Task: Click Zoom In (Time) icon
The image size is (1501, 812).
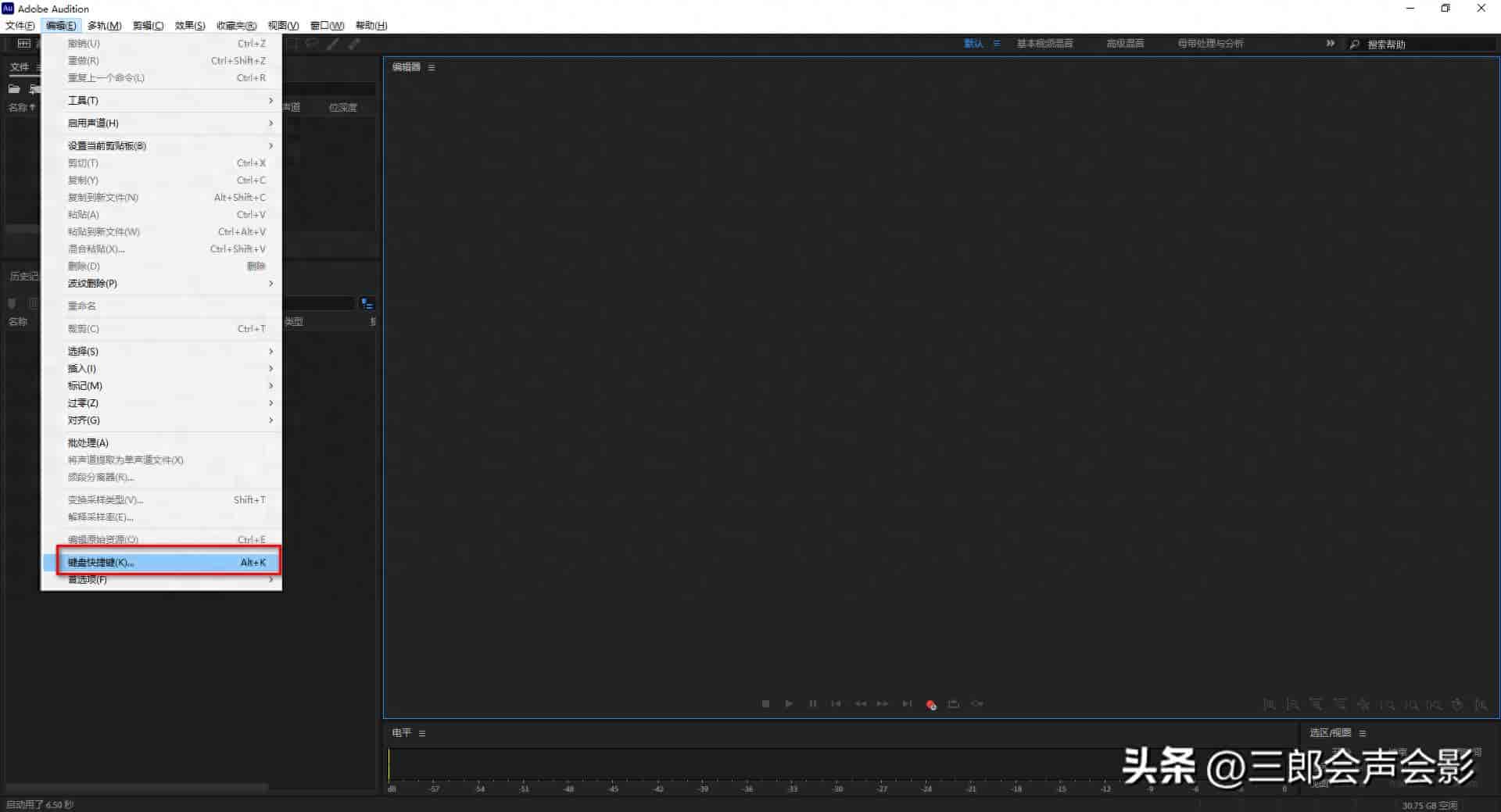Action: (1317, 705)
